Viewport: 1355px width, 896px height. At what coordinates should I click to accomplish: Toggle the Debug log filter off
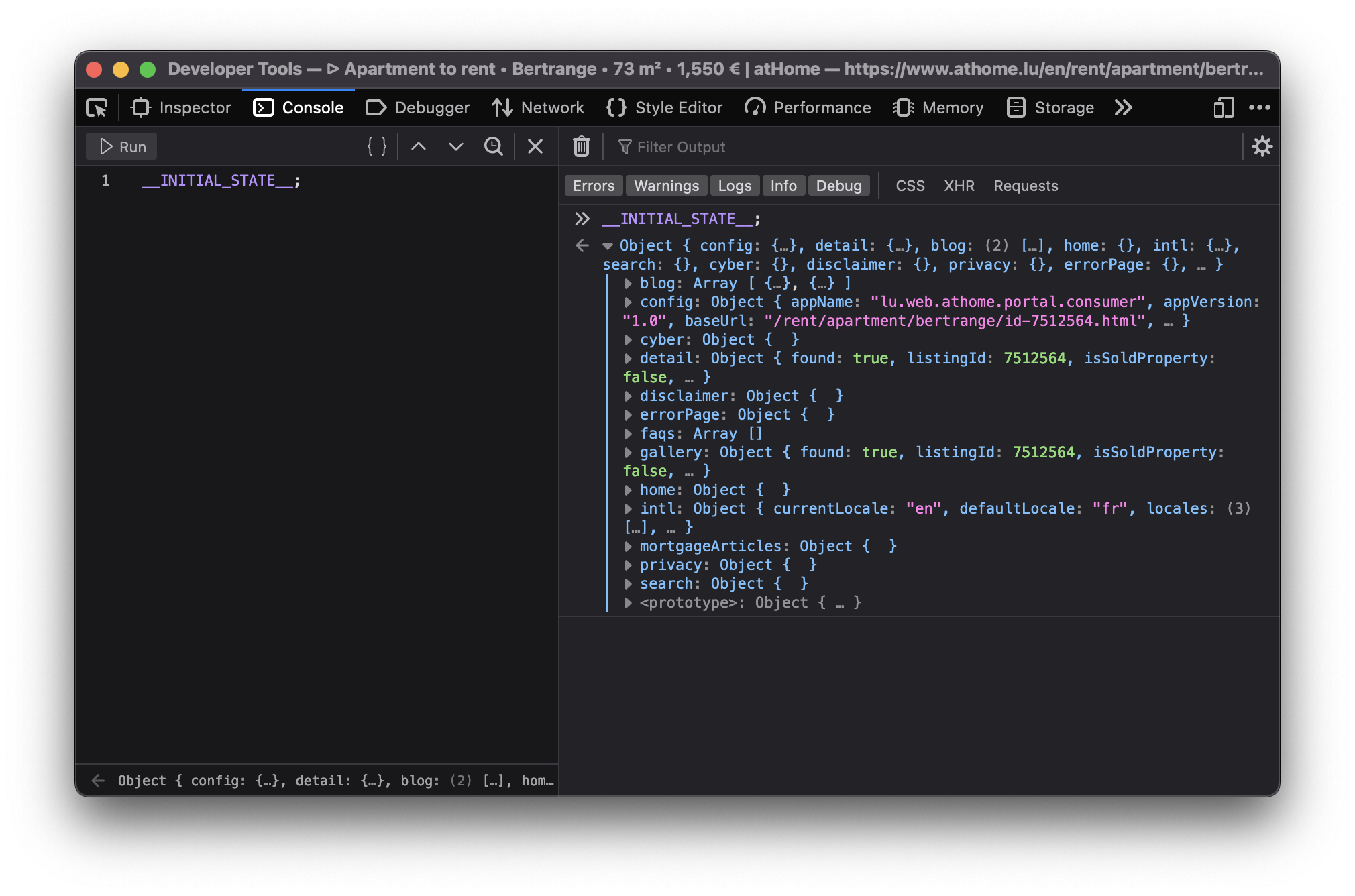point(838,186)
